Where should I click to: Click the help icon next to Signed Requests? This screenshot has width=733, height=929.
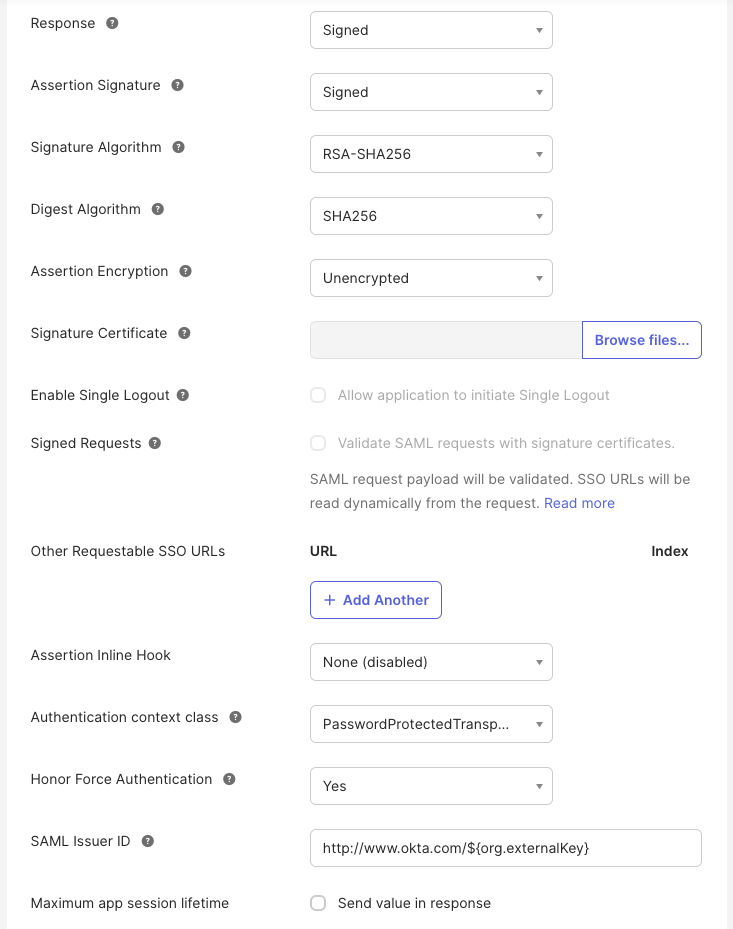pyautogui.click(x=155, y=443)
